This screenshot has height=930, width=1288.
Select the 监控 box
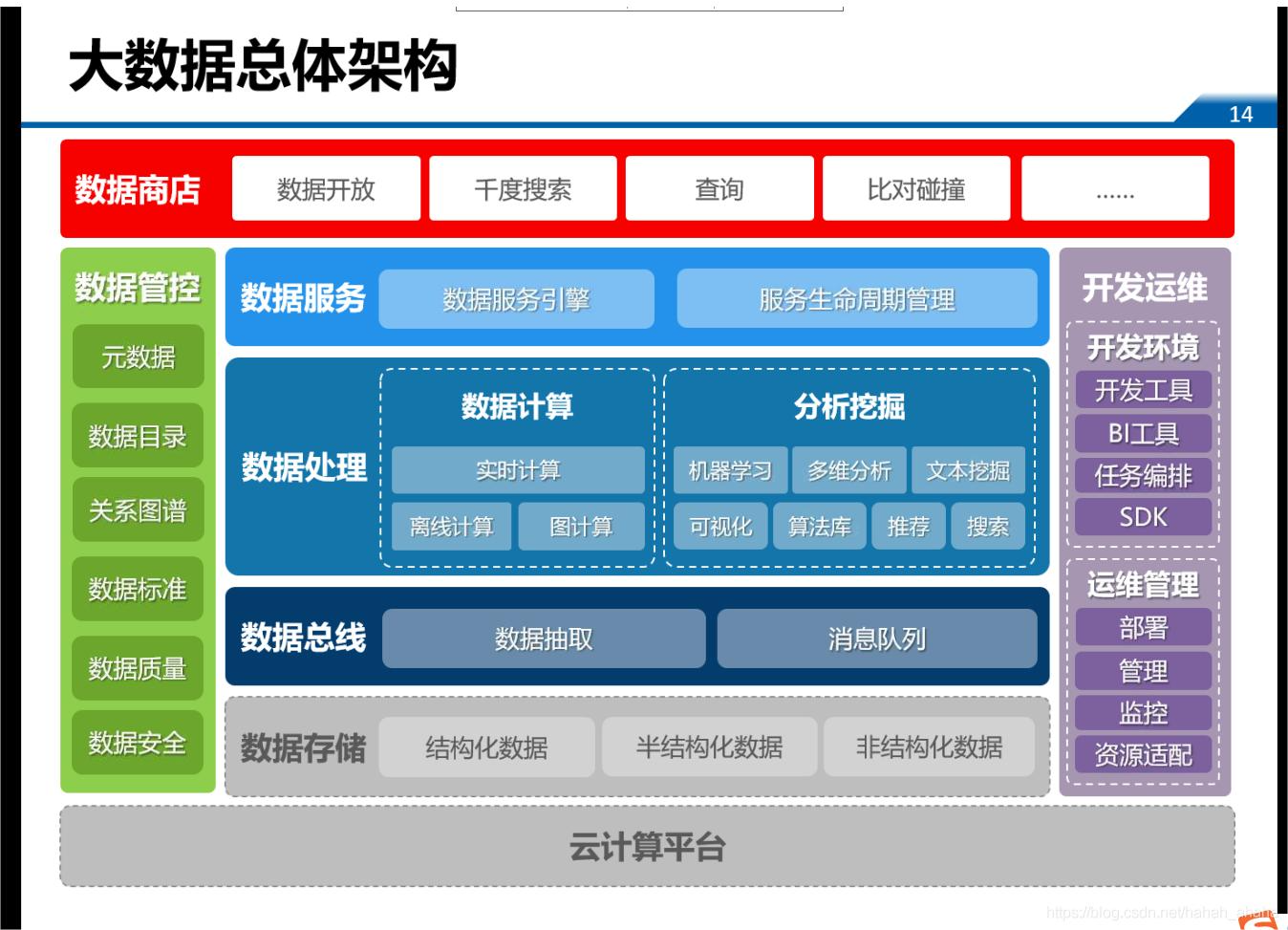click(1144, 713)
